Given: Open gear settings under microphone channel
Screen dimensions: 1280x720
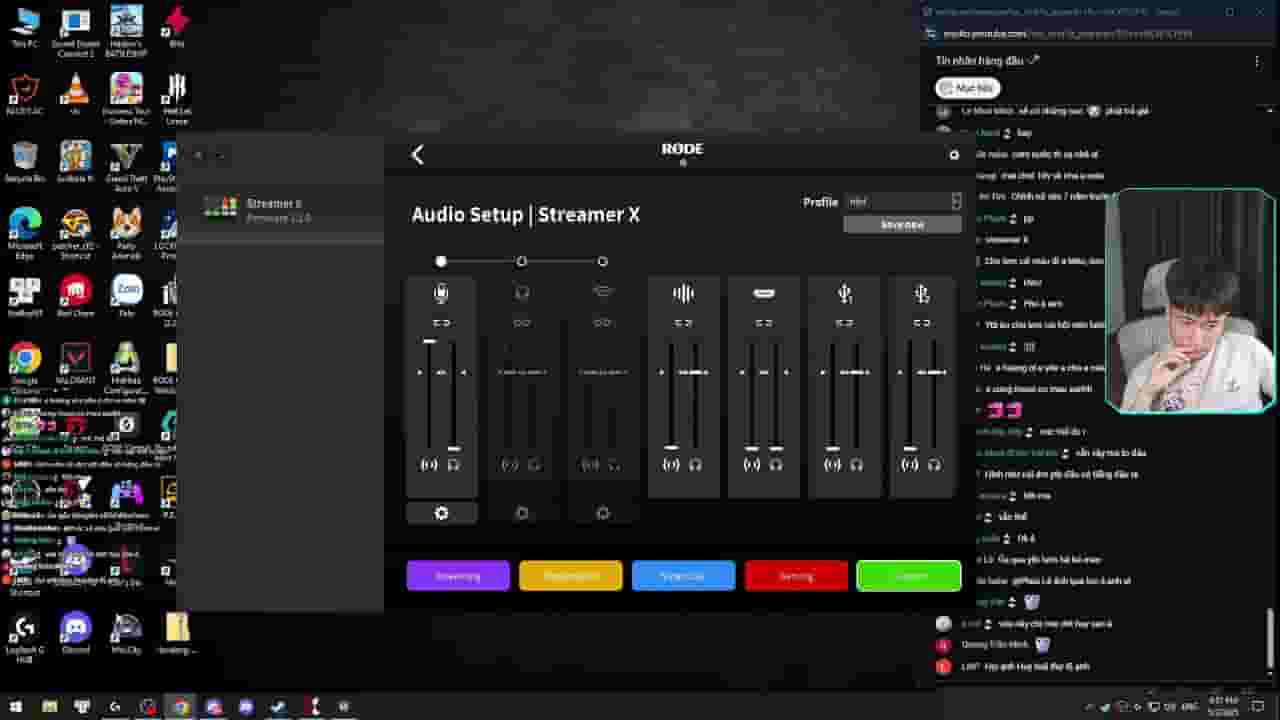Looking at the screenshot, I should click(x=442, y=513).
